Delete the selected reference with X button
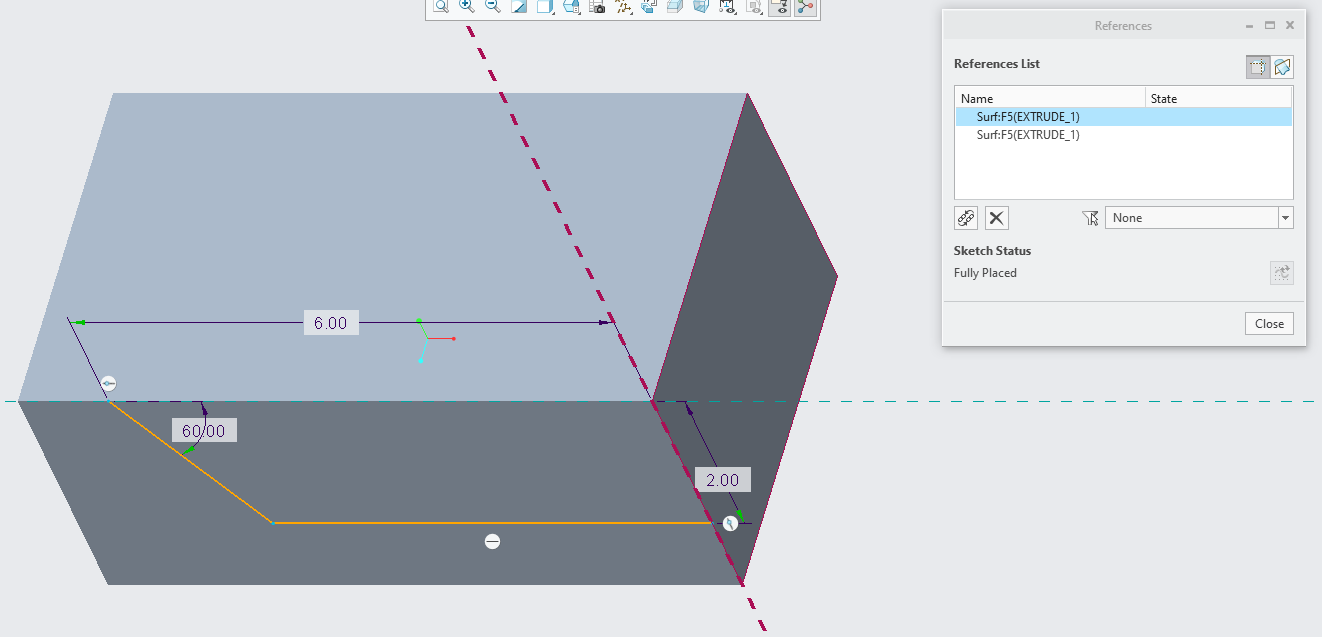 coord(996,217)
